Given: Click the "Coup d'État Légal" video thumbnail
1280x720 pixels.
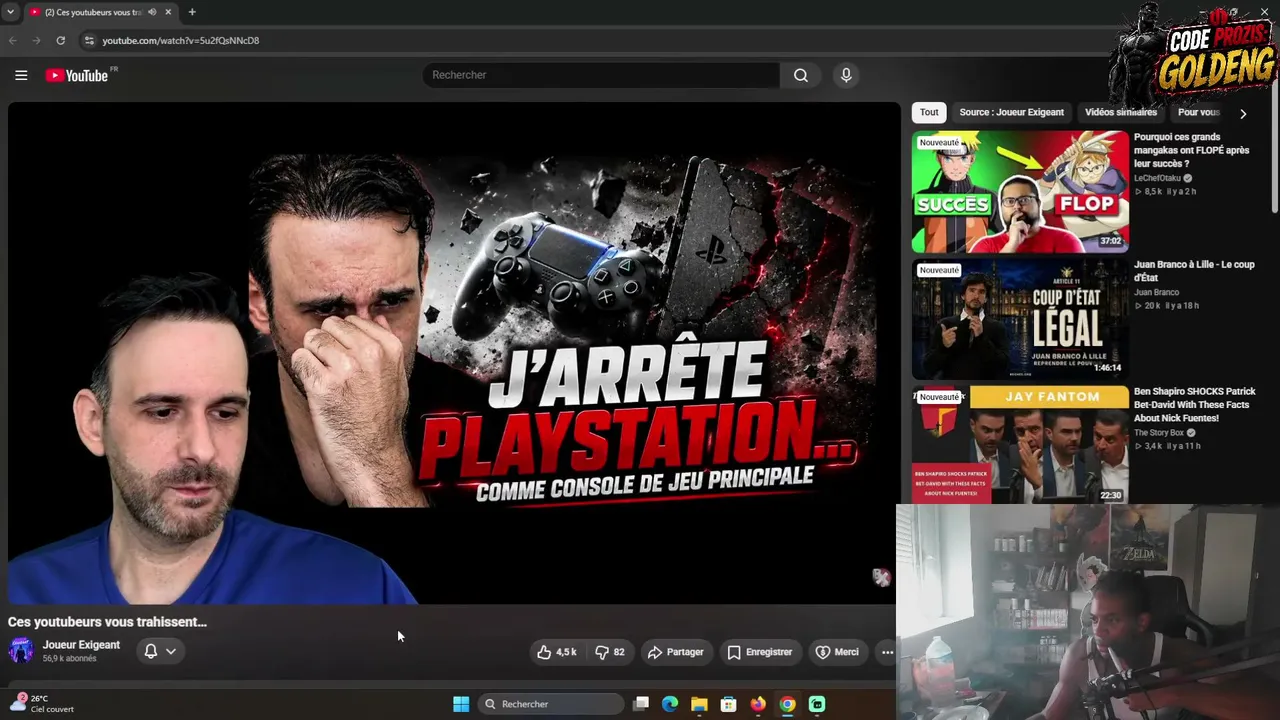Looking at the screenshot, I should click(1020, 319).
